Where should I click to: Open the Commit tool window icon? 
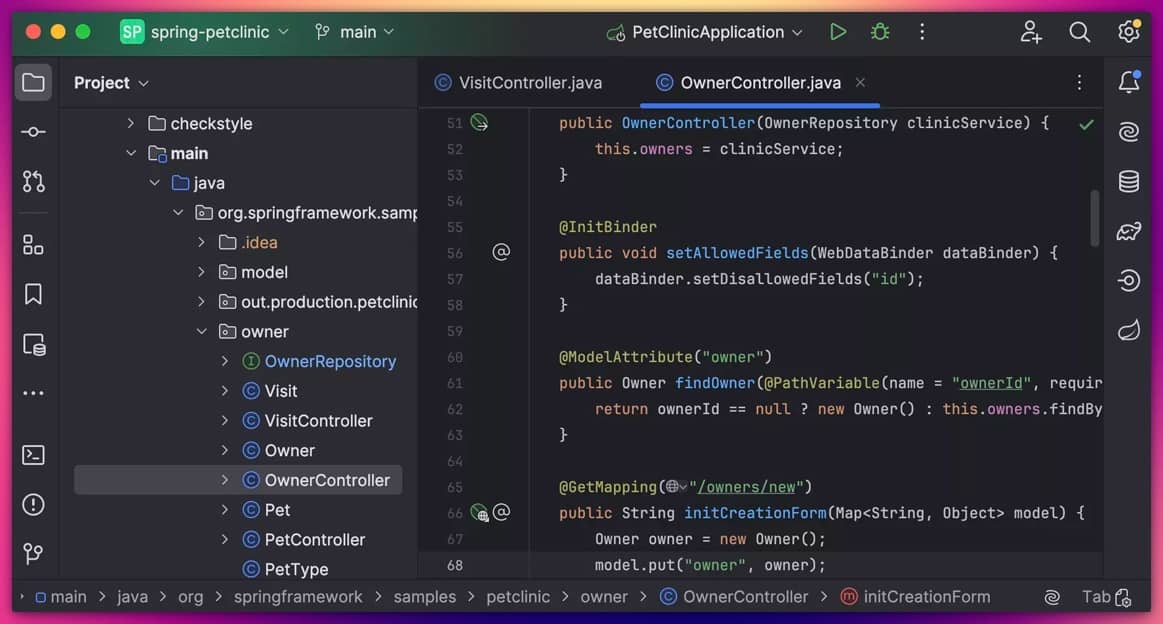coord(33,132)
